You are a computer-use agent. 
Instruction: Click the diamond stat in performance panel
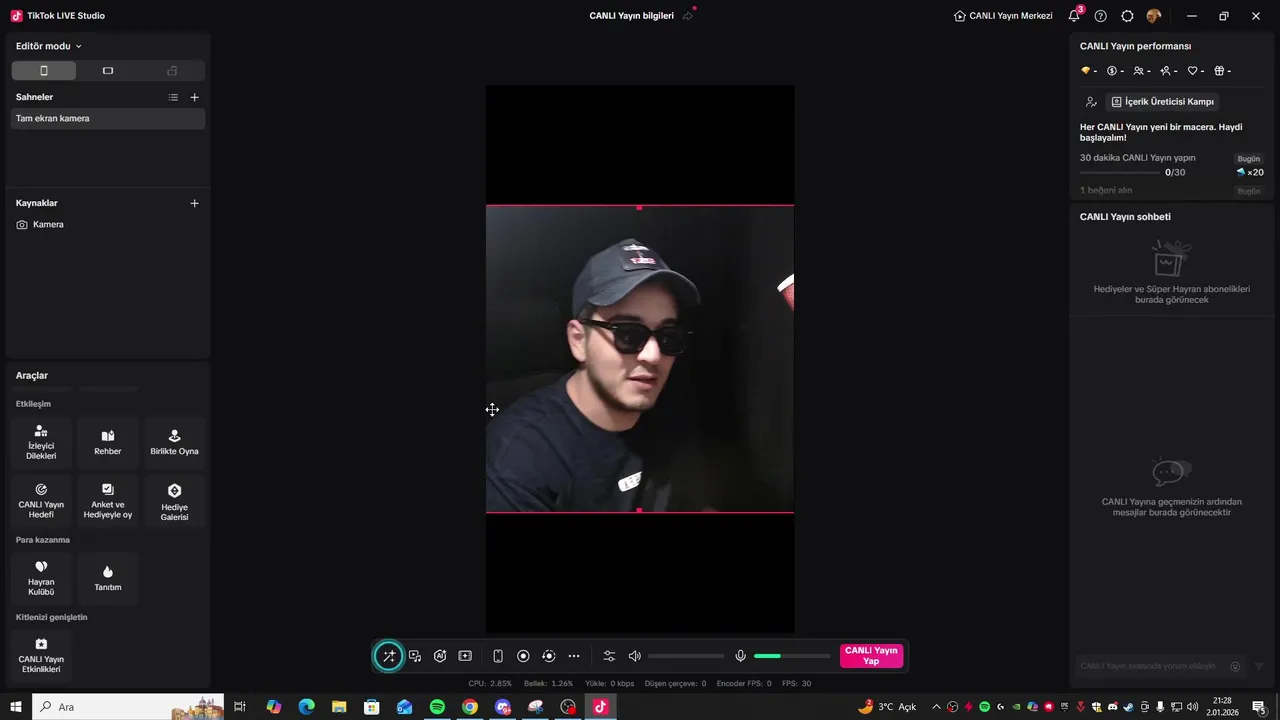[x=1089, y=71]
